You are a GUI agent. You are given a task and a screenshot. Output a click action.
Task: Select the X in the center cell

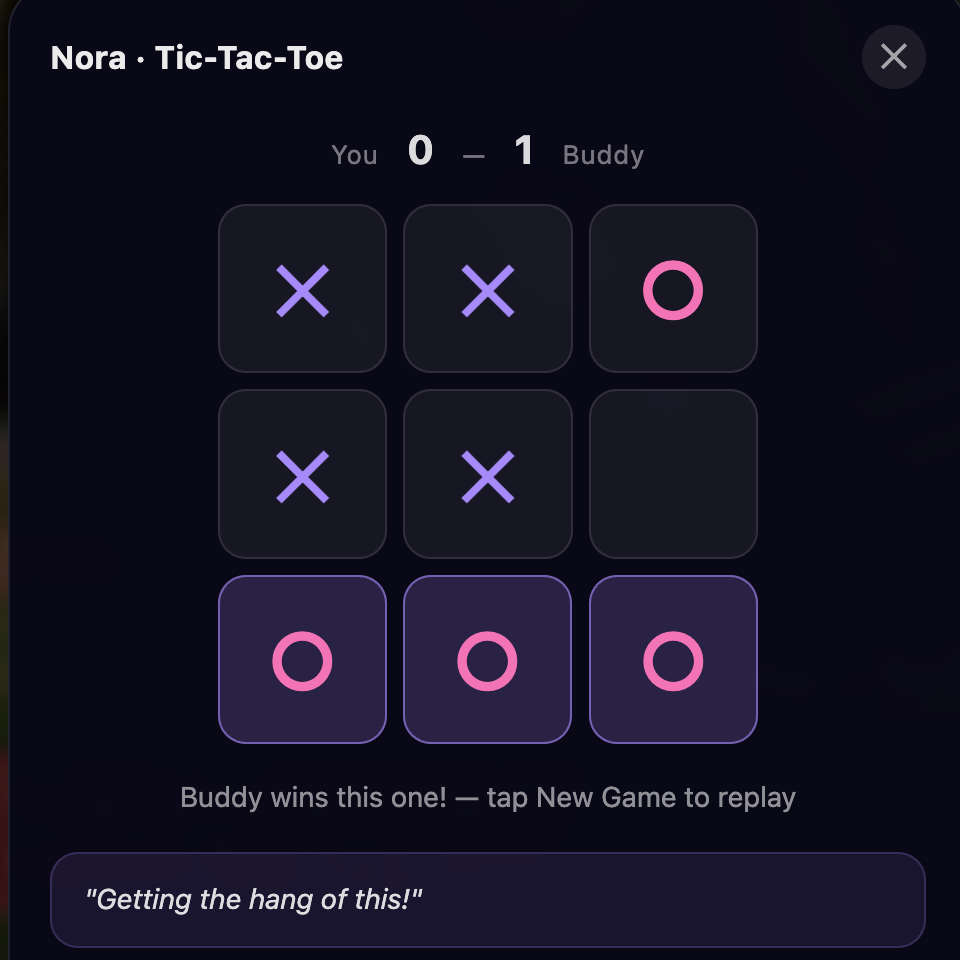point(487,473)
